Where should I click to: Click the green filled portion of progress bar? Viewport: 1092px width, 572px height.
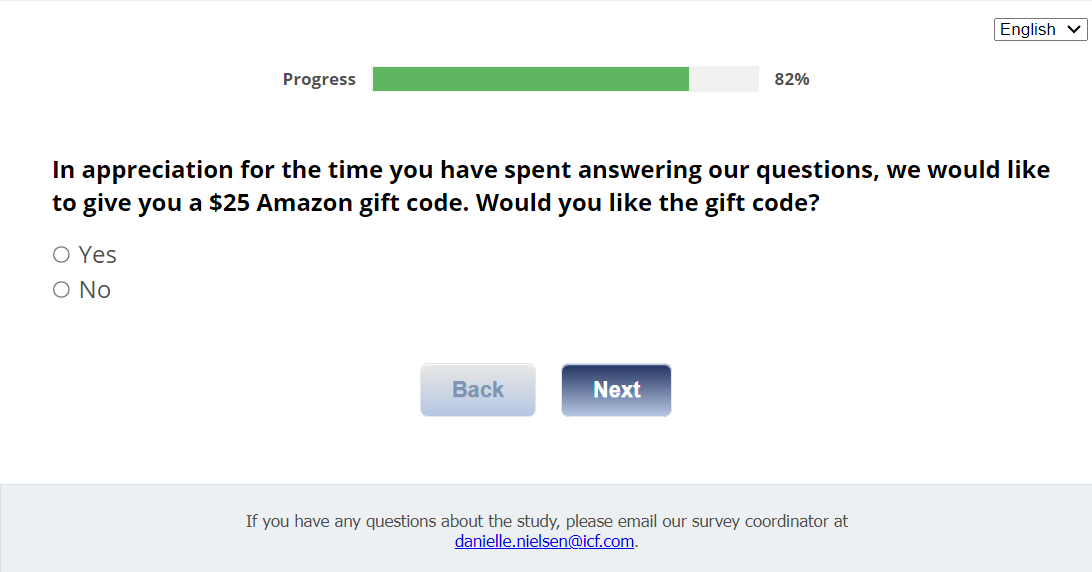[530, 79]
